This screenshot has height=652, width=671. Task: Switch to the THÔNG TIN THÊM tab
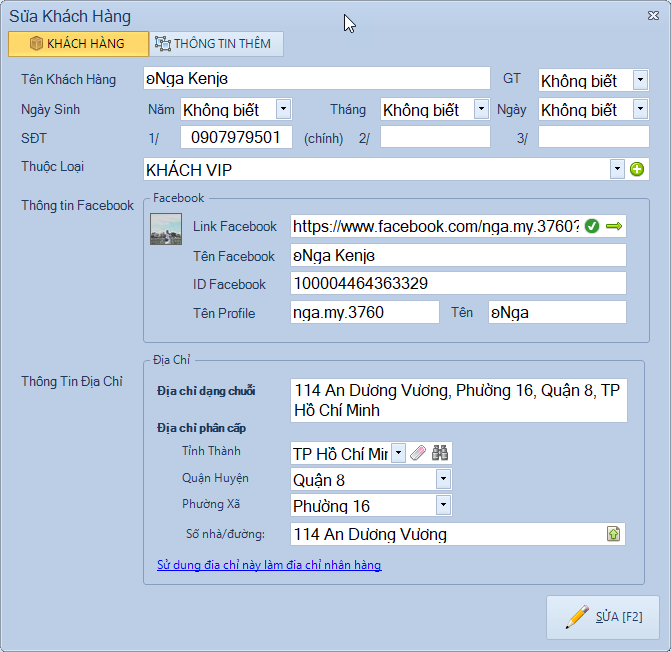point(216,44)
